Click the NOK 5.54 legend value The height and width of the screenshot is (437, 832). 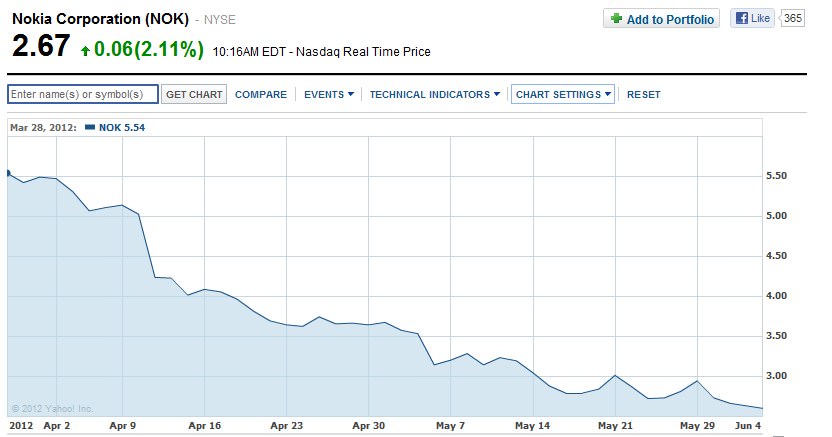122,127
